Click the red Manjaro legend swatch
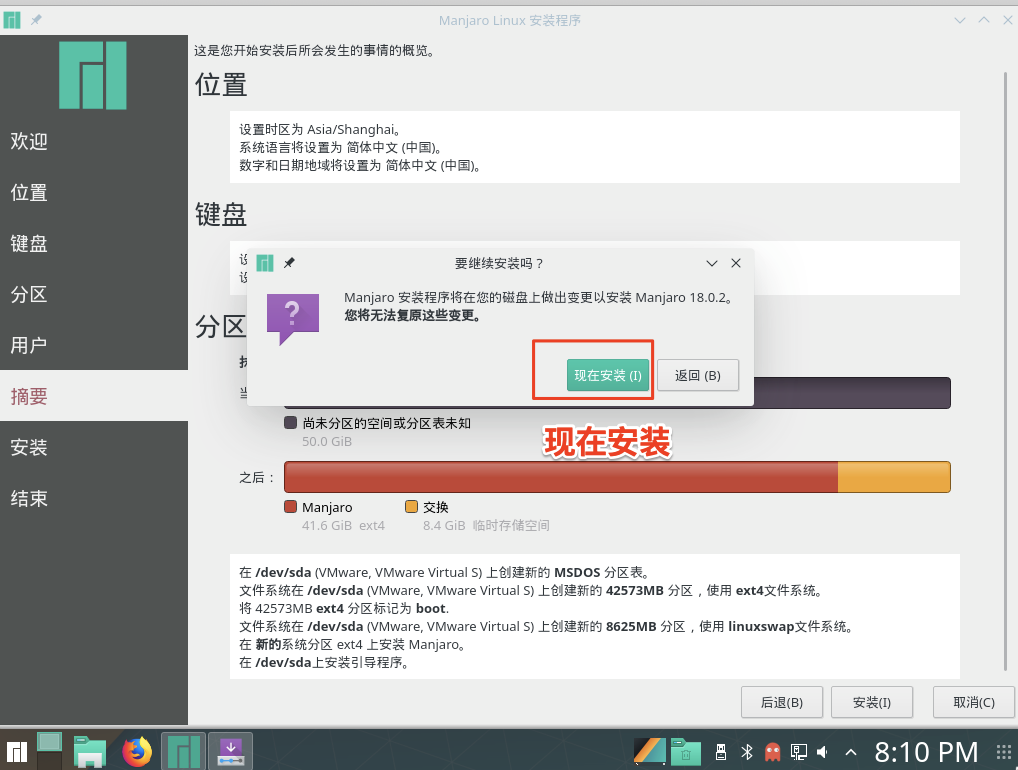 (290, 506)
